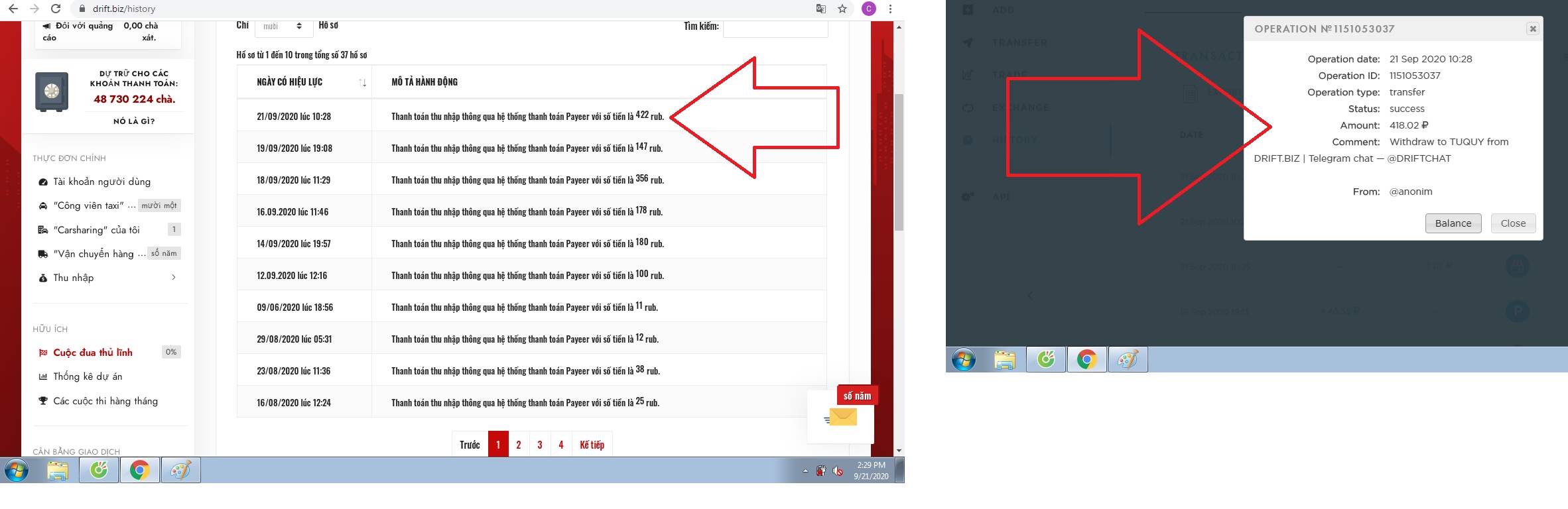Open Paint in the right-side taskbar
Viewport: 1568px width, 509px height.
1128,360
